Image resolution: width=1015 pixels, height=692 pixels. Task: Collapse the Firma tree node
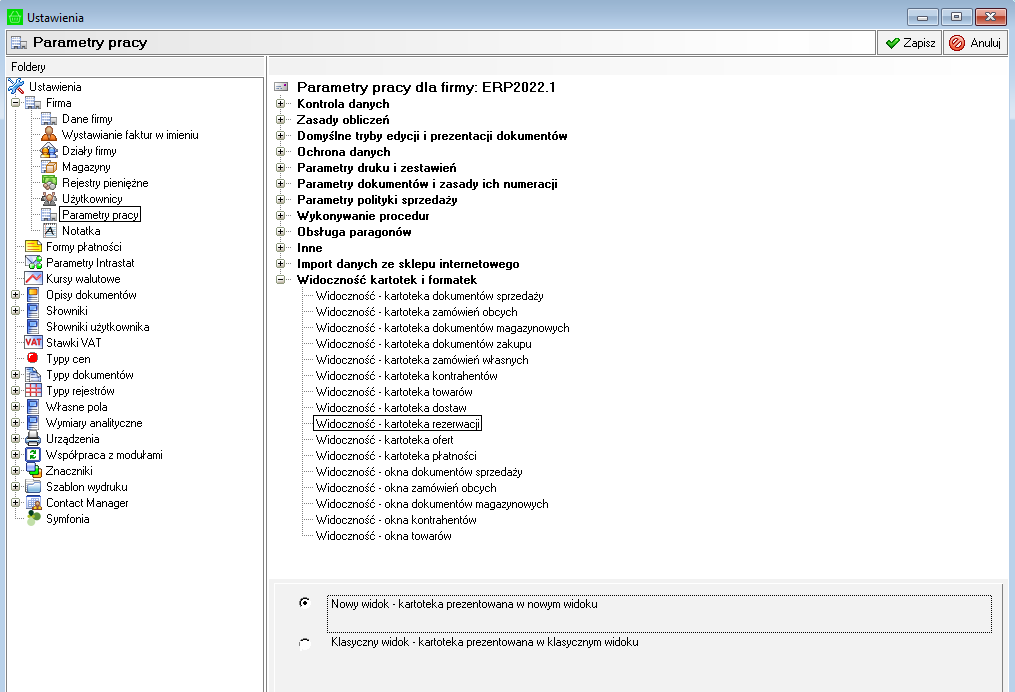point(15,103)
